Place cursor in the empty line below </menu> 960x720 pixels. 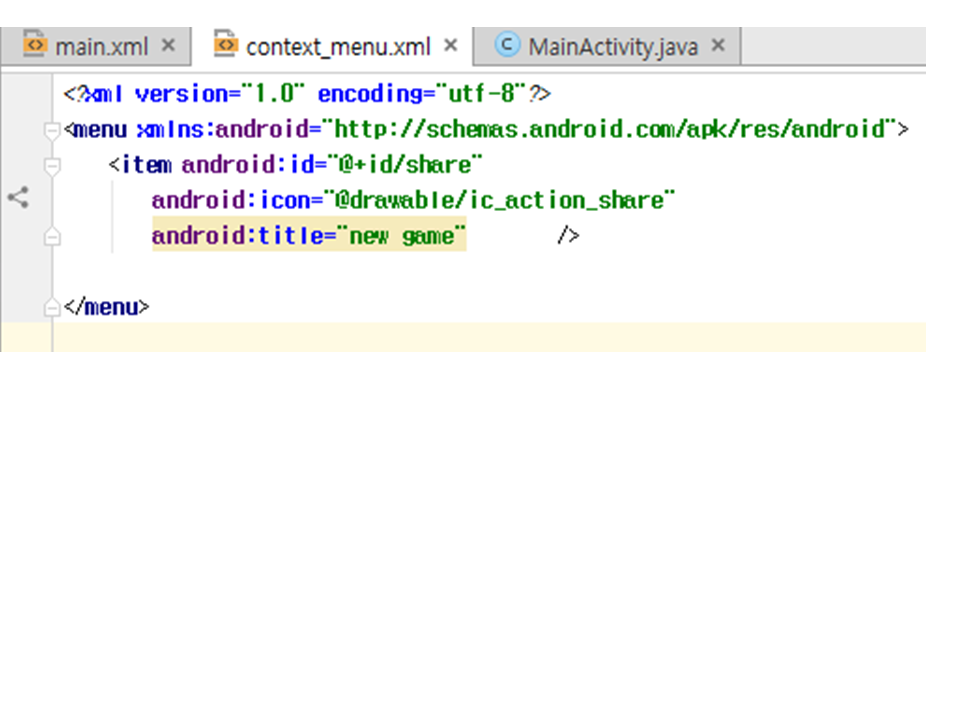[x=400, y=338]
